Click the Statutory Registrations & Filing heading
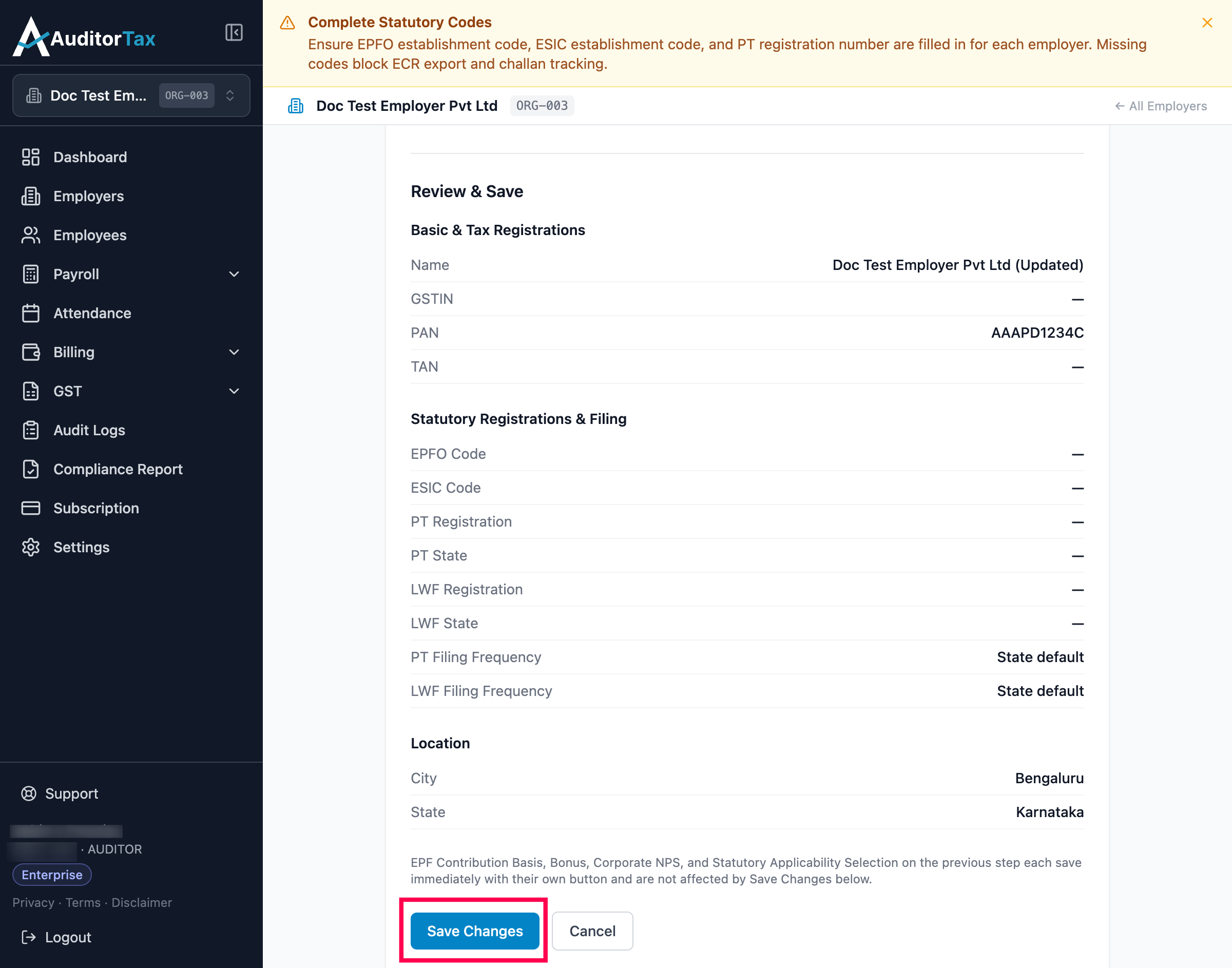This screenshot has height=968, width=1232. [518, 419]
